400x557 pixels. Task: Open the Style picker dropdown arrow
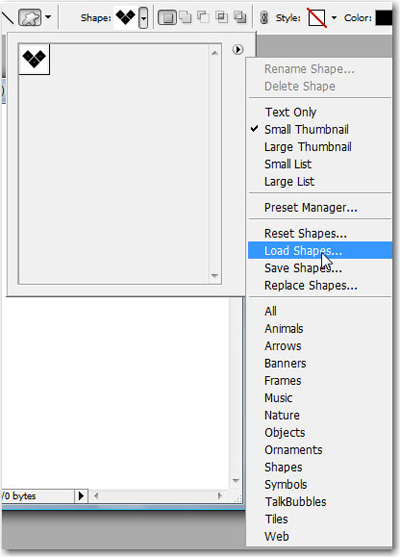pyautogui.click(x=334, y=17)
